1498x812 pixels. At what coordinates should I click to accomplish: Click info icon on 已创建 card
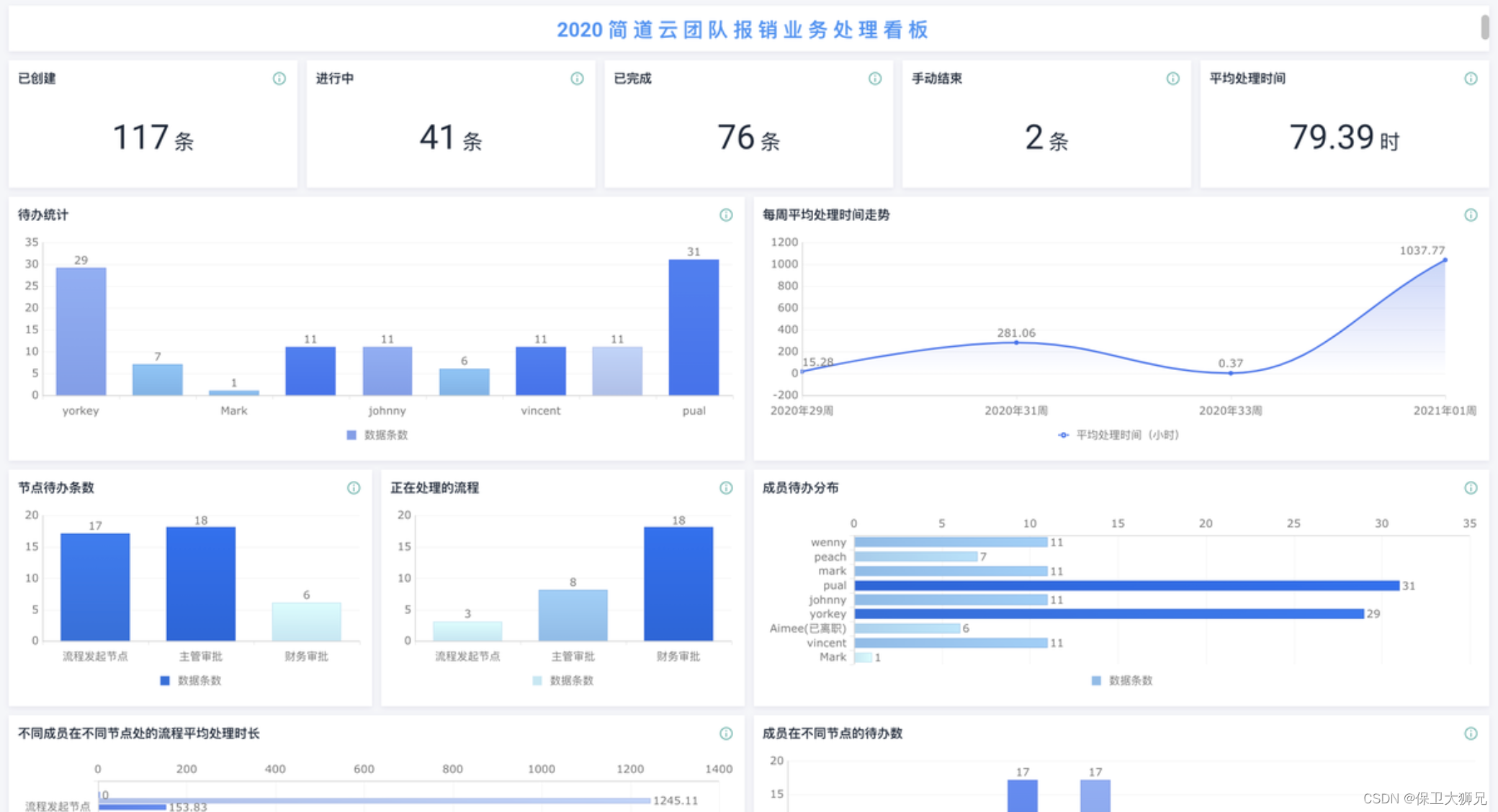click(x=279, y=78)
